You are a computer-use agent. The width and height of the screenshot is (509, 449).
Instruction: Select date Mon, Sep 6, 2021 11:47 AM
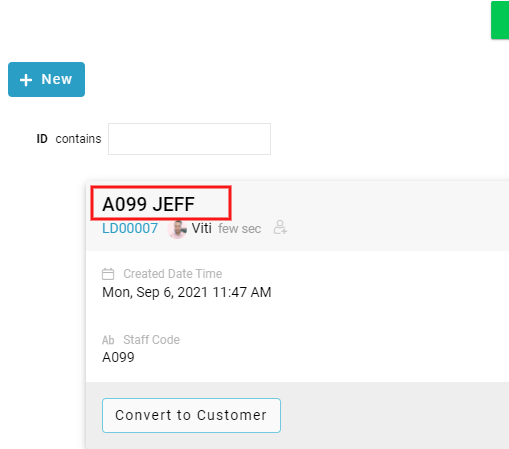click(x=187, y=292)
